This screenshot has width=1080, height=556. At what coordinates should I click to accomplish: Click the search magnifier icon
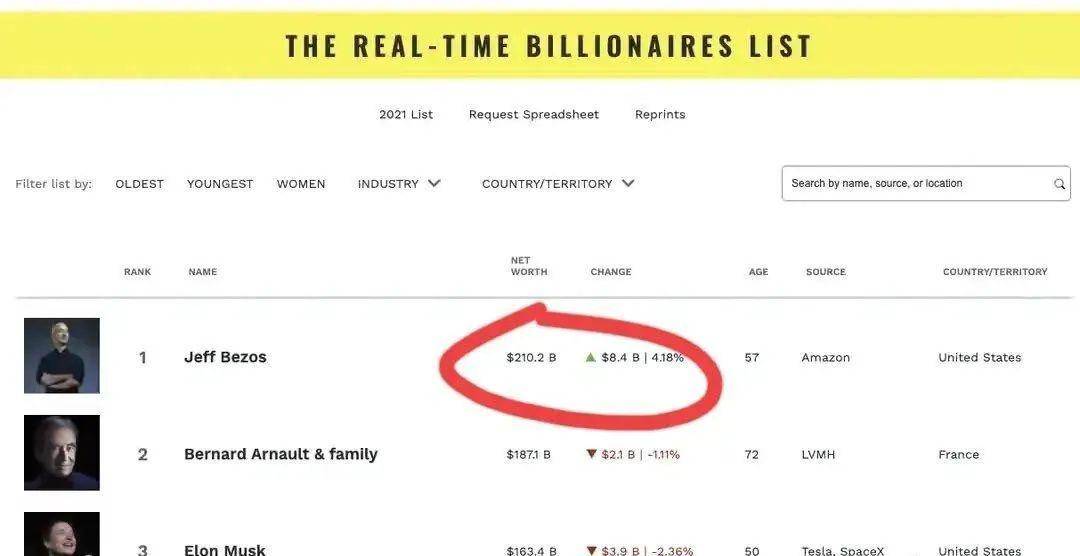click(x=1059, y=184)
